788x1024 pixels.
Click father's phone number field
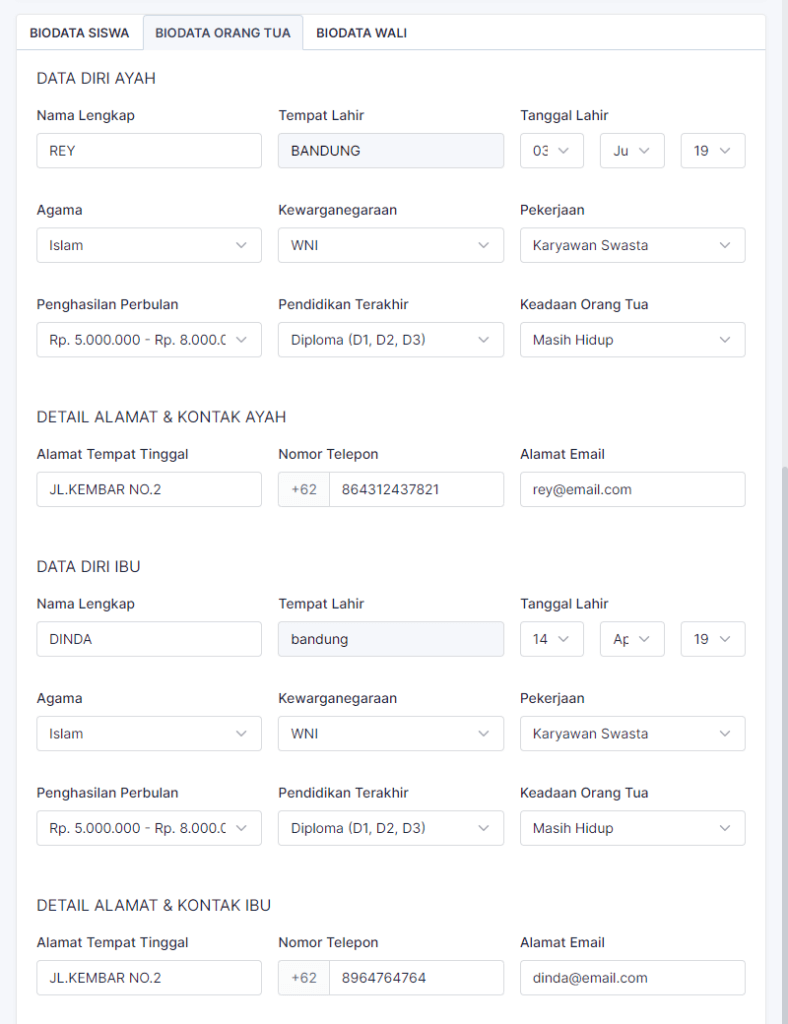click(x=415, y=490)
